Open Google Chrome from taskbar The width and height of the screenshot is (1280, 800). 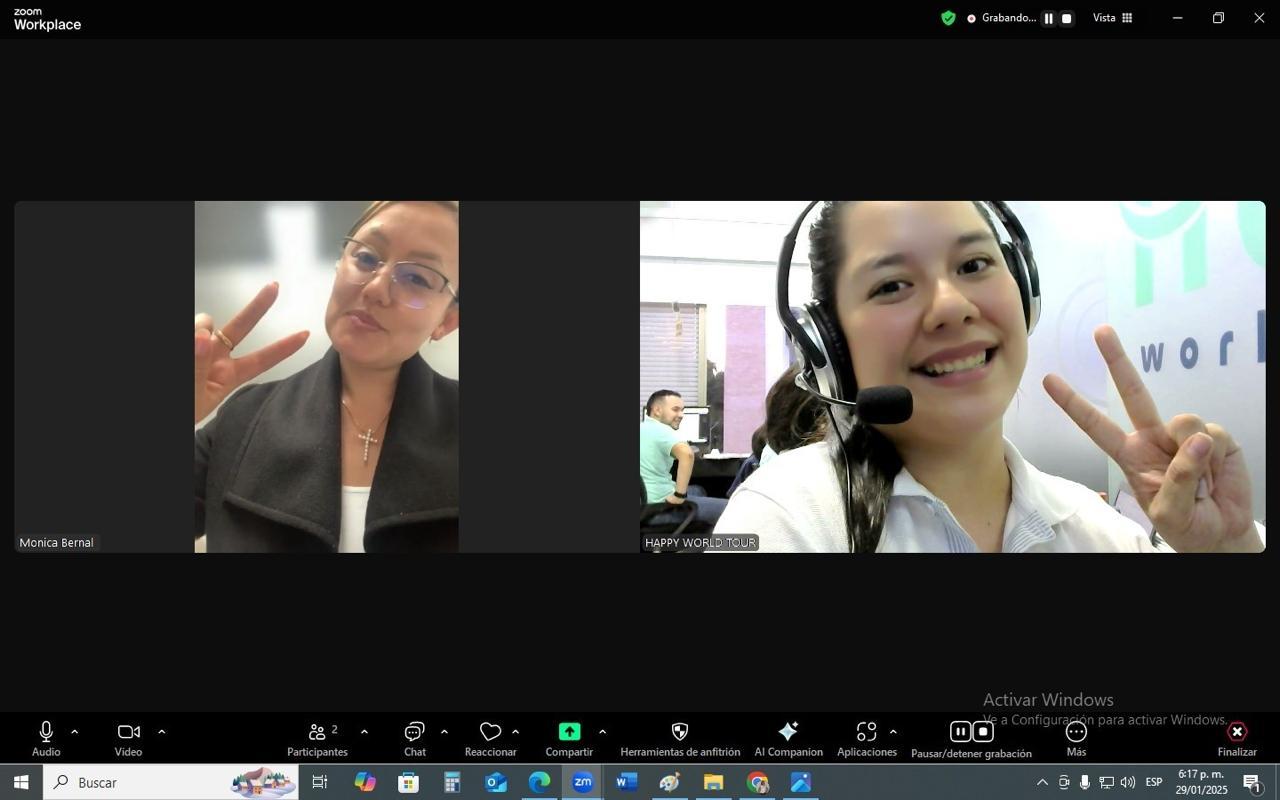[757, 782]
